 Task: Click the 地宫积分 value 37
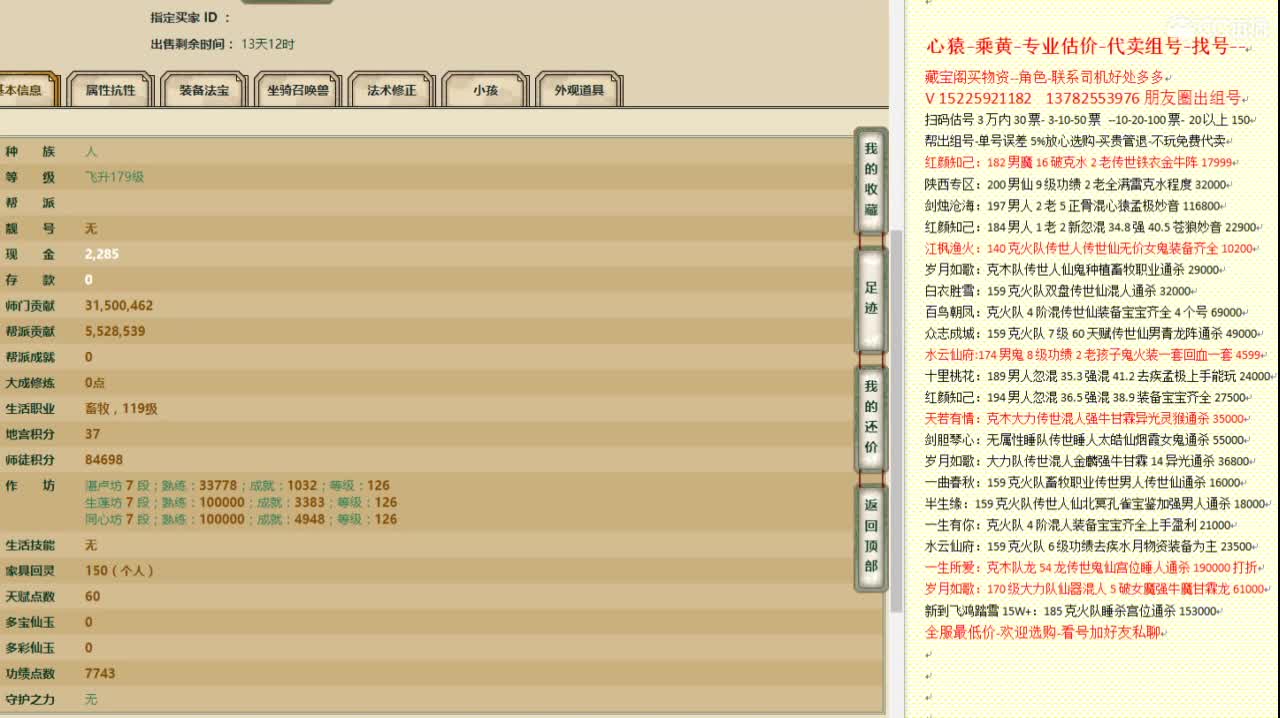(93, 434)
